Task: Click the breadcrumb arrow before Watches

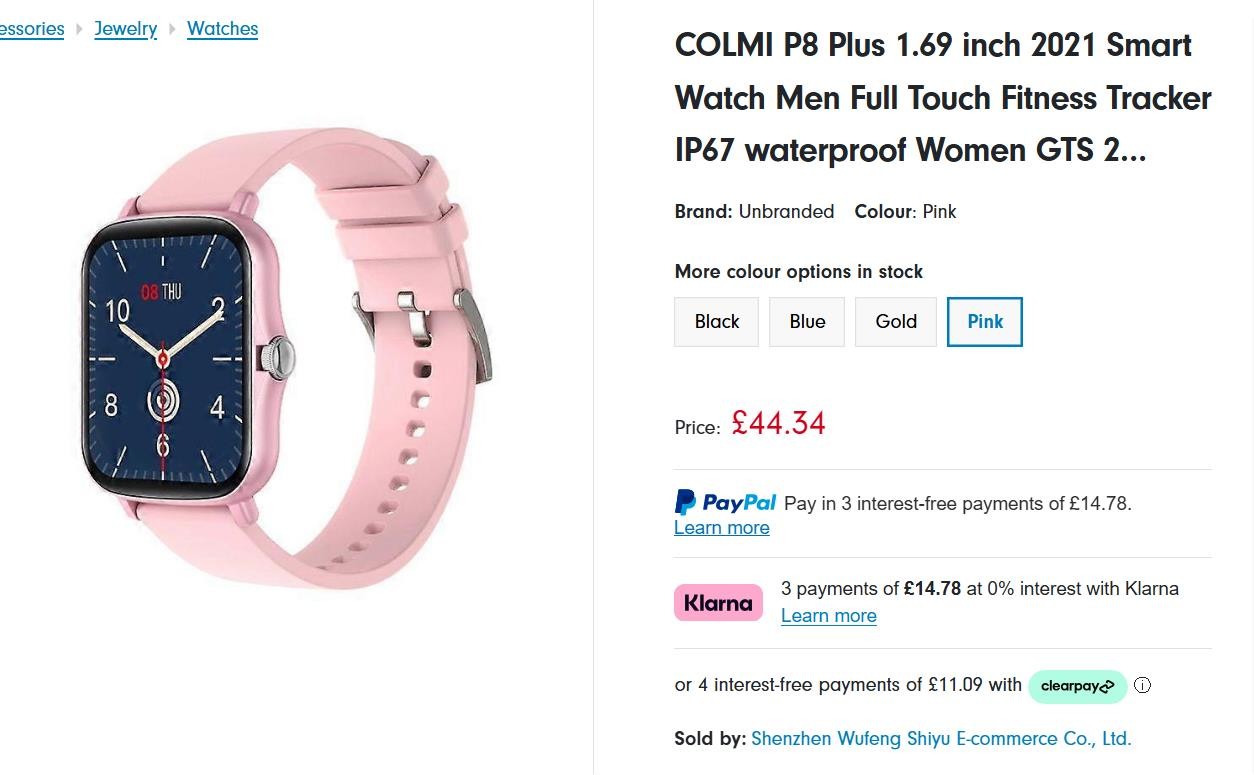Action: coord(172,29)
